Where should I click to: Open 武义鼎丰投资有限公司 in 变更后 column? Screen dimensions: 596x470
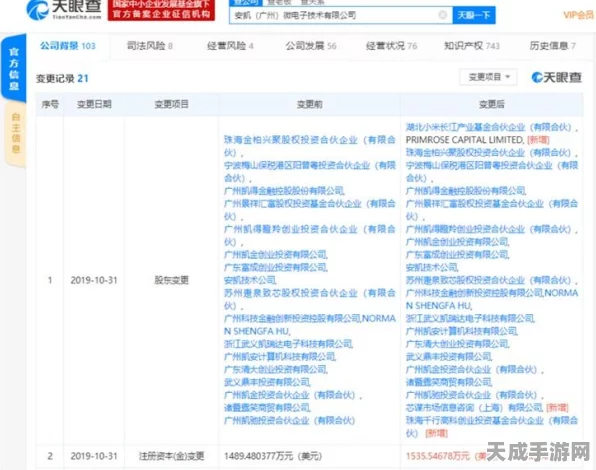point(449,356)
